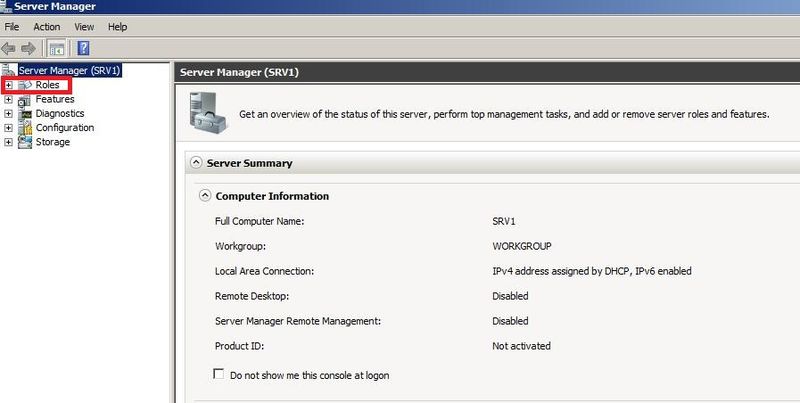Select Configuration in the console tree
800x403 pixels.
coord(65,128)
